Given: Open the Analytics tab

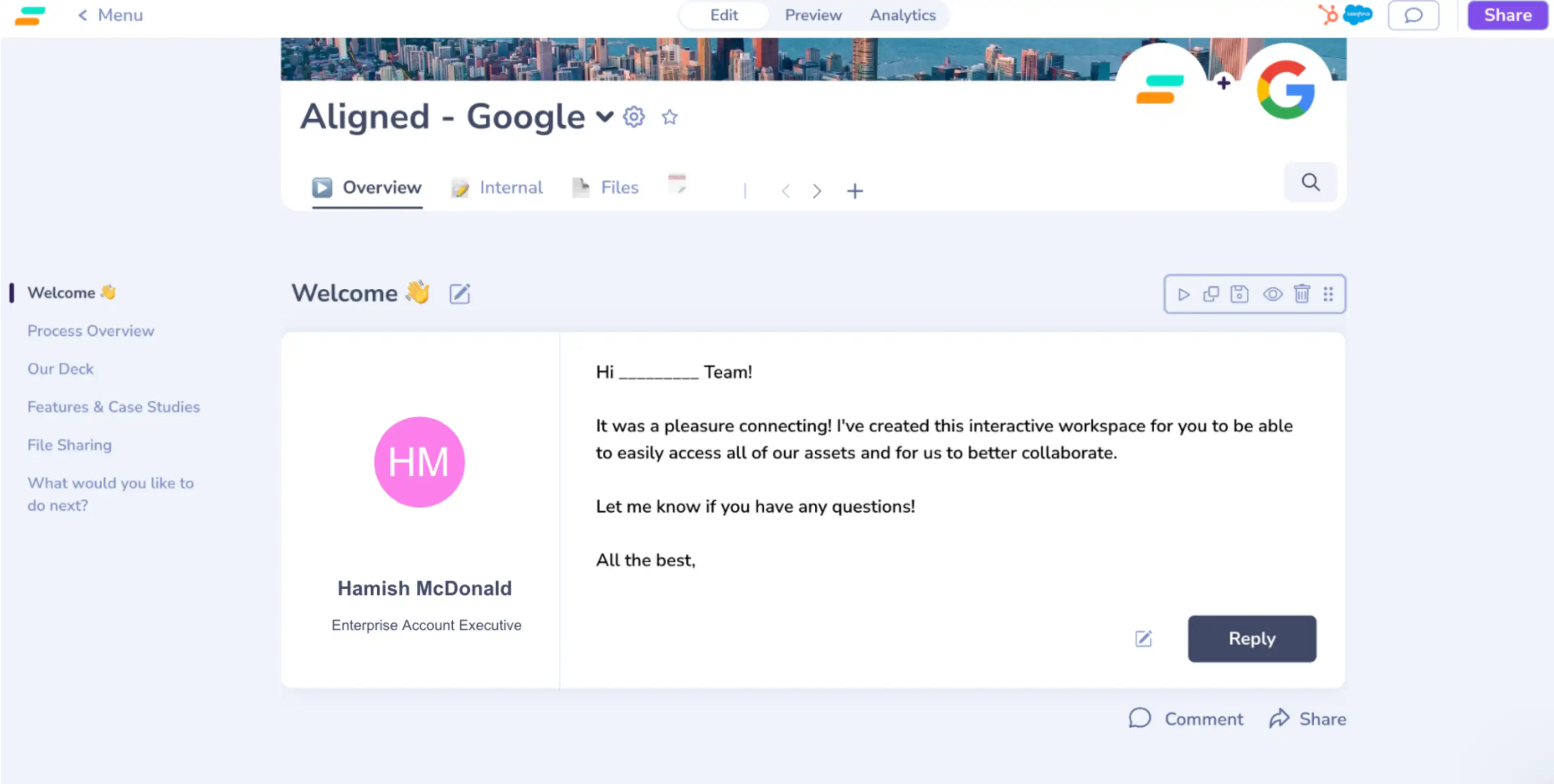Looking at the screenshot, I should (x=903, y=15).
